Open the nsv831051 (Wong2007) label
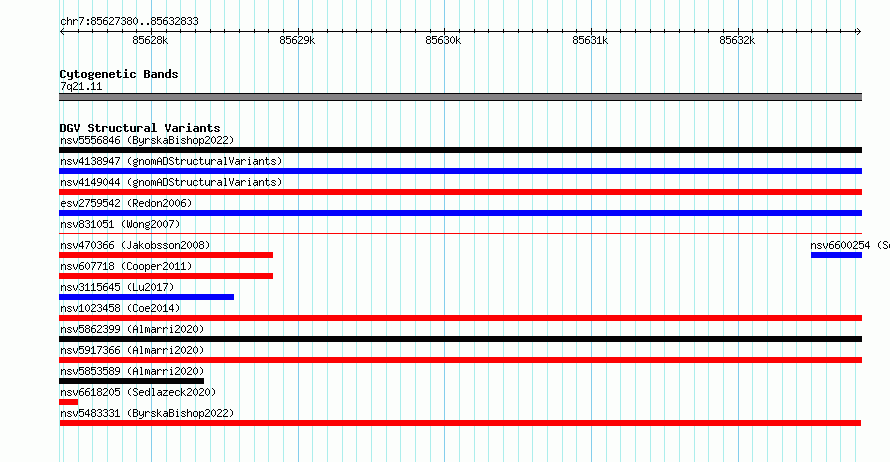Viewport: 890px width, 462px height. point(120,224)
